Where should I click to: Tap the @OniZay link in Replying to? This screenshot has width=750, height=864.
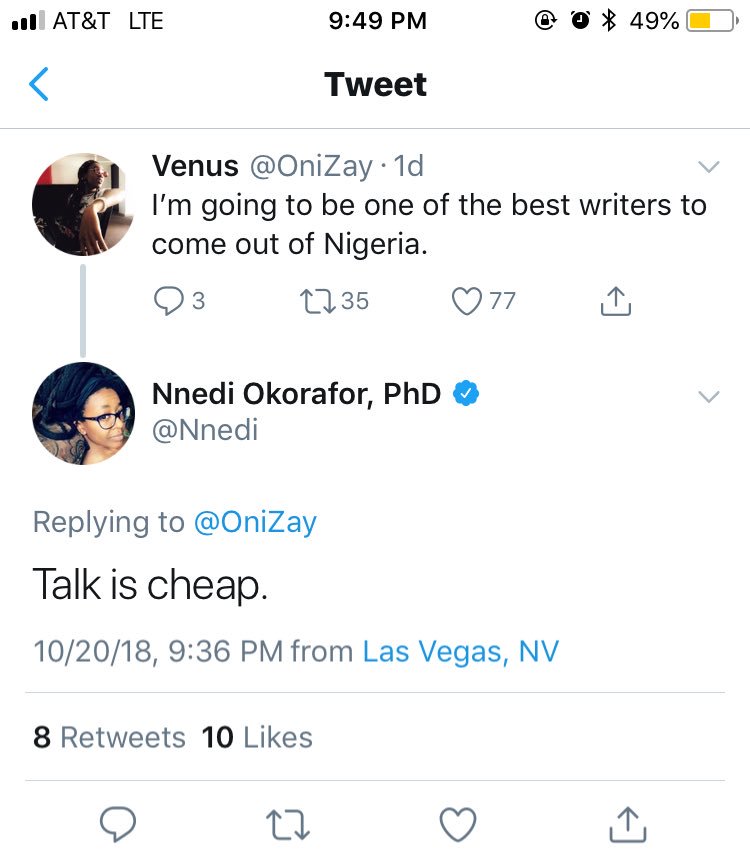point(254,522)
